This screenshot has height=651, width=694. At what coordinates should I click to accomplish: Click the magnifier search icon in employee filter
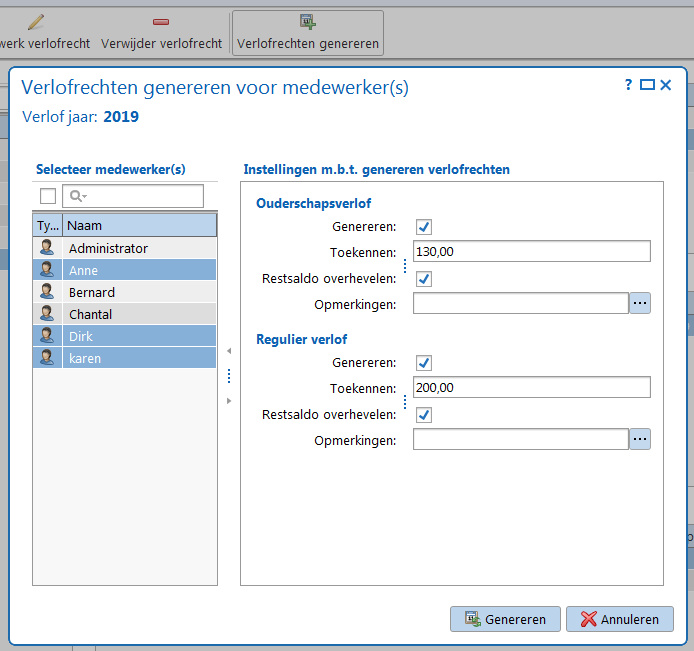78,196
